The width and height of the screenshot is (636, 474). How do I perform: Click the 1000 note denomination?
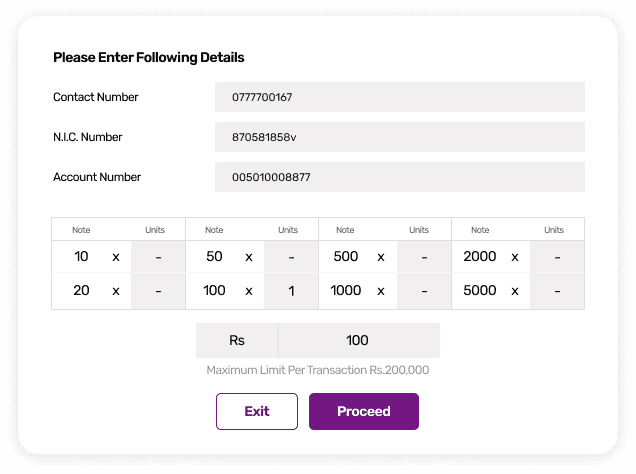click(x=346, y=291)
